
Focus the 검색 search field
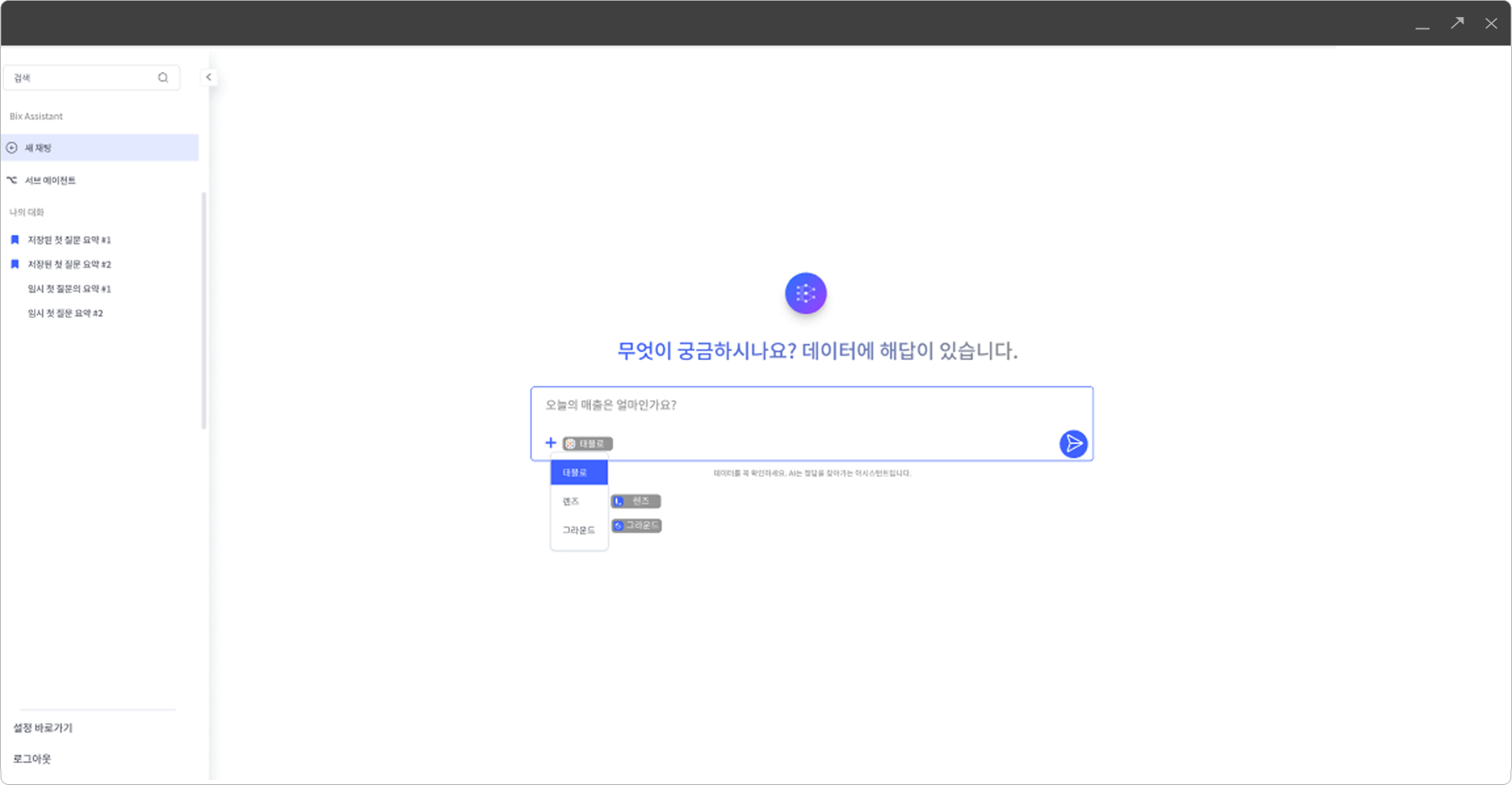click(91, 78)
